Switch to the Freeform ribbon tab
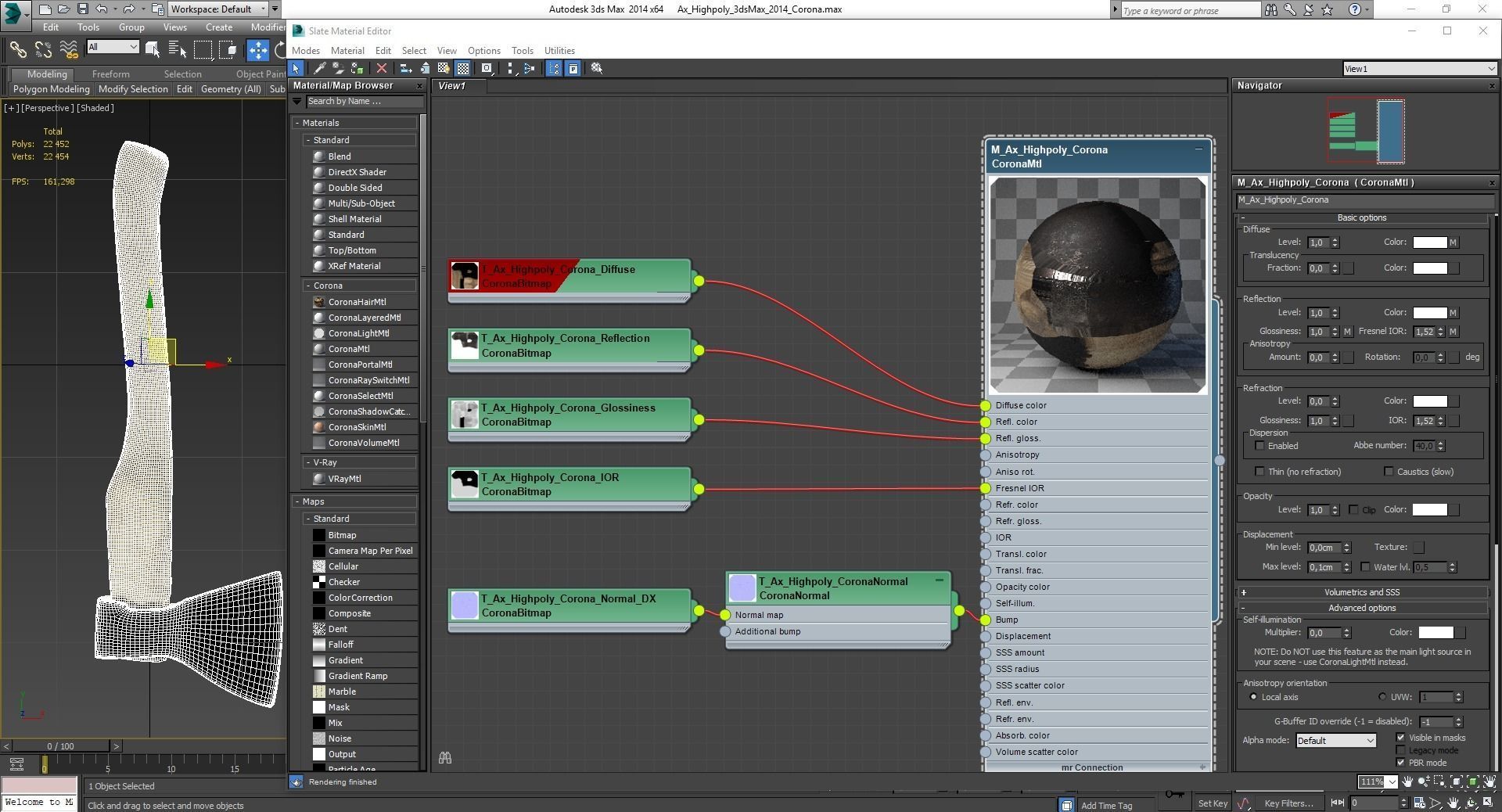This screenshot has height=812, width=1502. coord(110,74)
